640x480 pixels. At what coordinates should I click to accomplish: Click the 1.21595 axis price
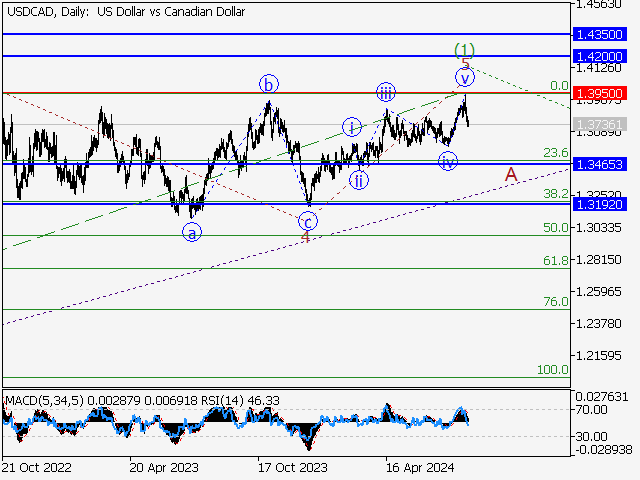tap(598, 356)
